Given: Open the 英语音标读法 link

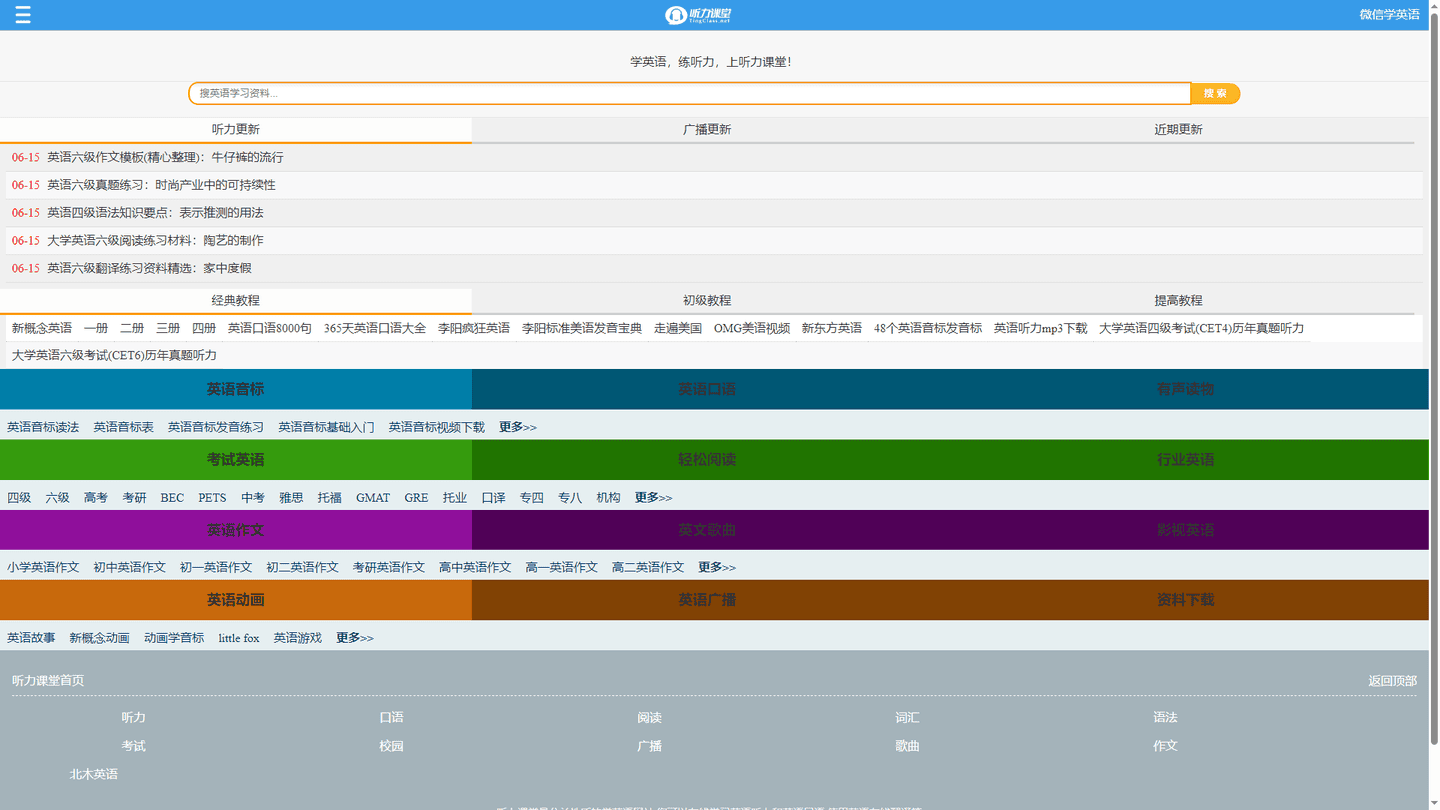Looking at the screenshot, I should [x=43, y=427].
